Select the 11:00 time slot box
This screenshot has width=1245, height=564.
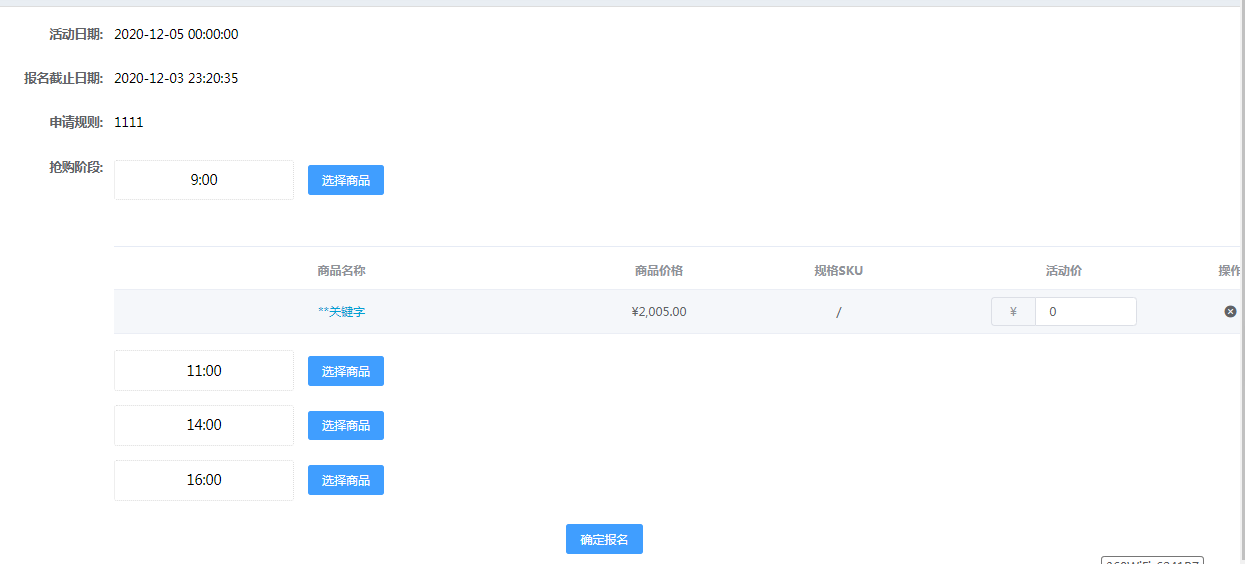[x=204, y=371]
